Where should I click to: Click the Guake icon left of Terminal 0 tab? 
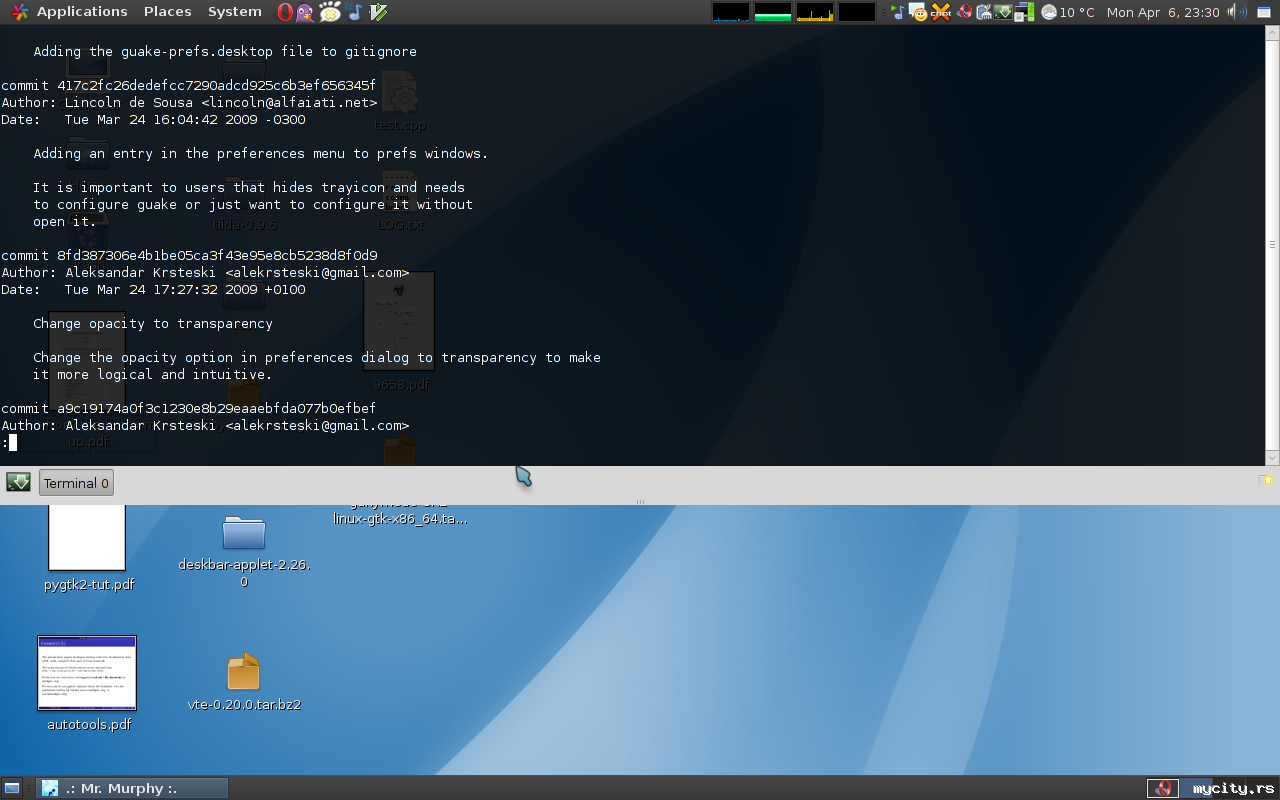18,483
